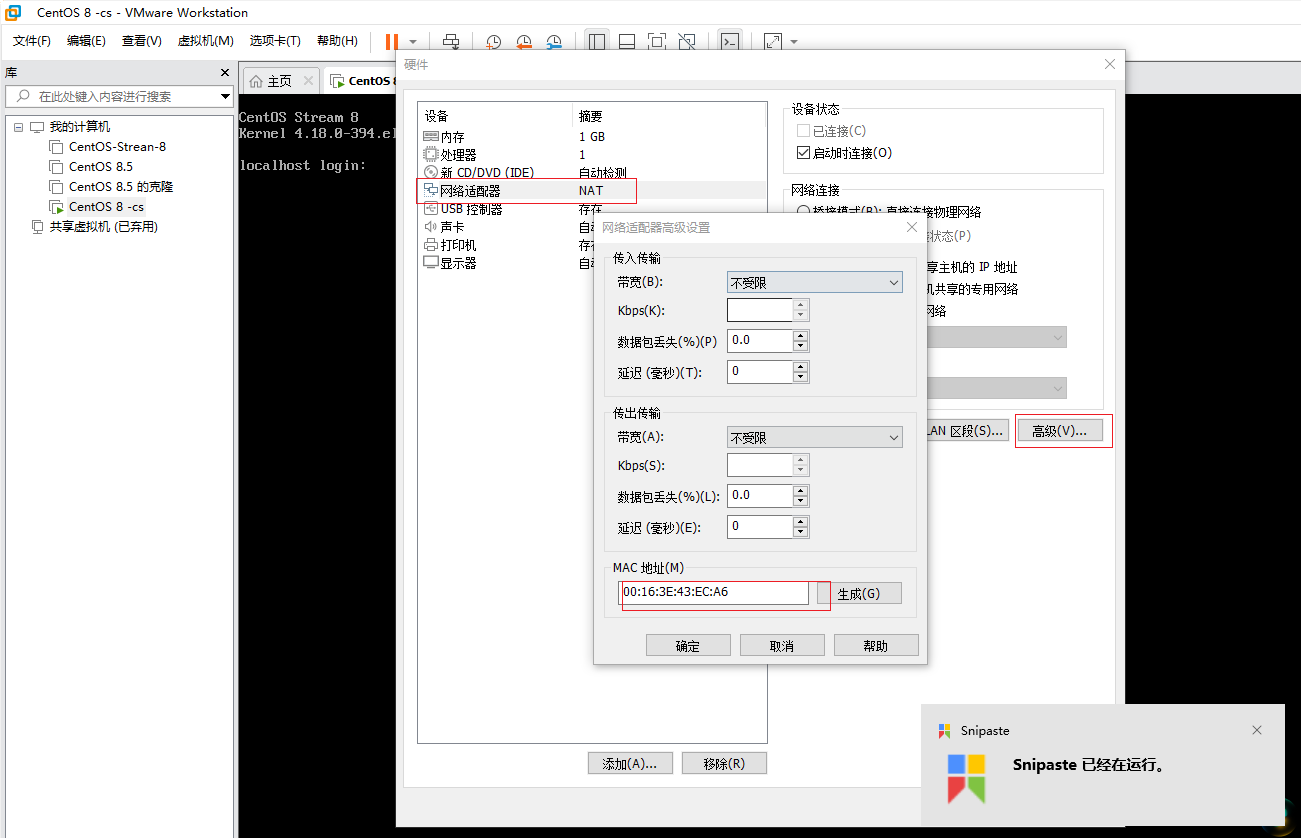
Task: Decrease incoming 延迟(毫秒)(T) stepper down
Action: [x=800, y=378]
